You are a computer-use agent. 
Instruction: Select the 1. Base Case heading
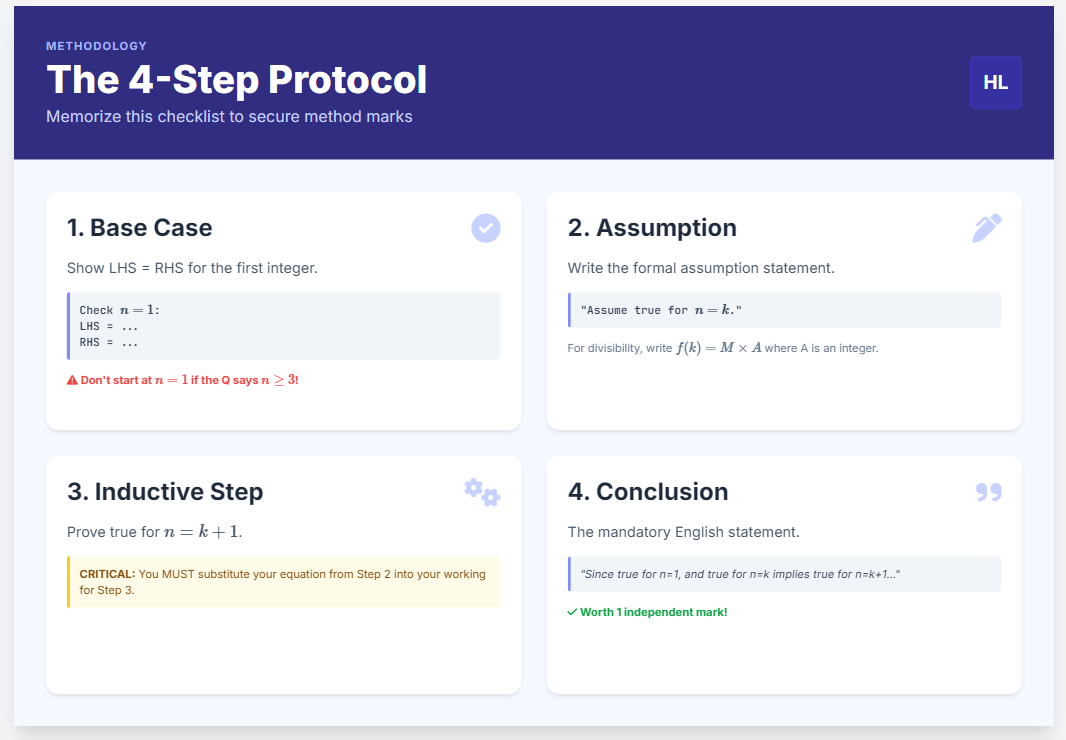(x=139, y=228)
